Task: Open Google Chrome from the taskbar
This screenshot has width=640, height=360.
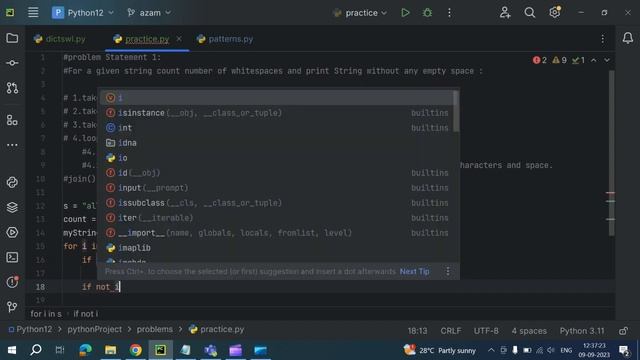Action: coord(136,350)
